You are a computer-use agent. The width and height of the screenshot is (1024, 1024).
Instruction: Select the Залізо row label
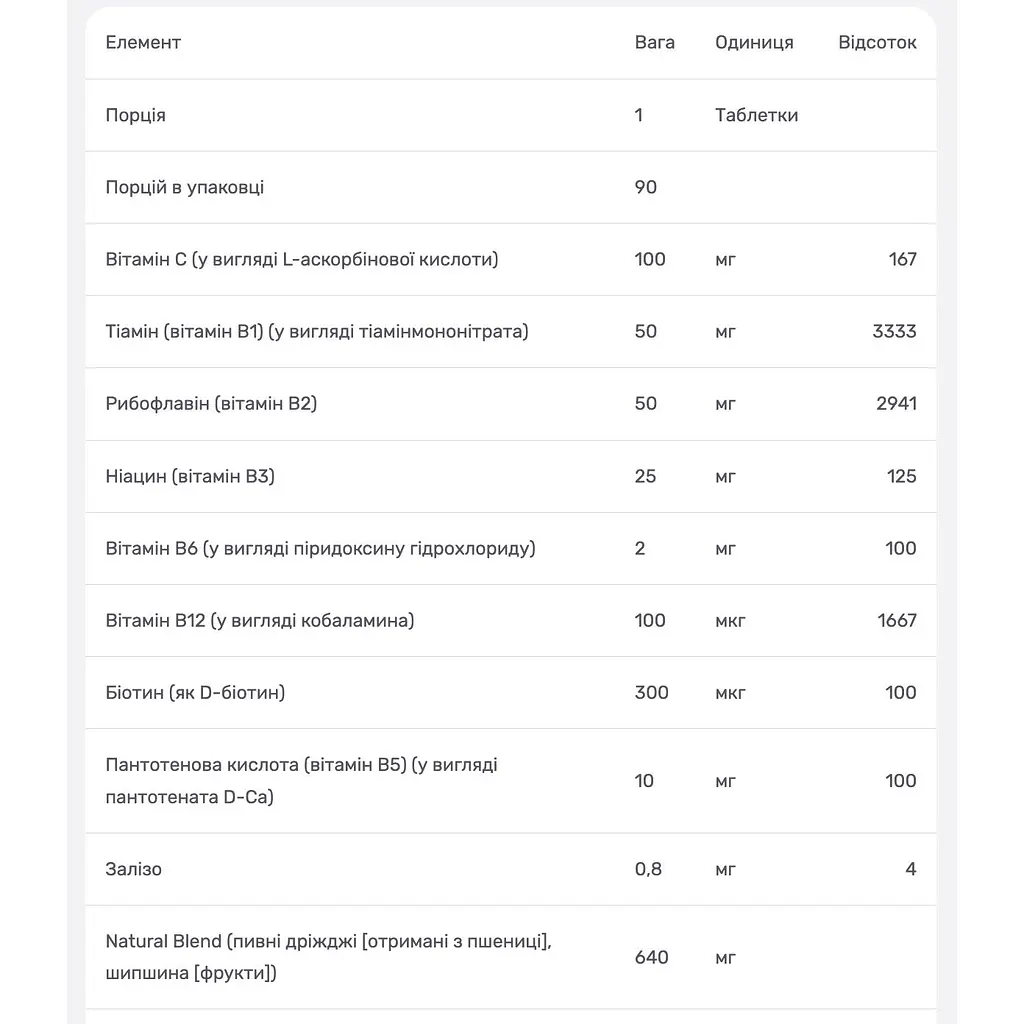[133, 869]
